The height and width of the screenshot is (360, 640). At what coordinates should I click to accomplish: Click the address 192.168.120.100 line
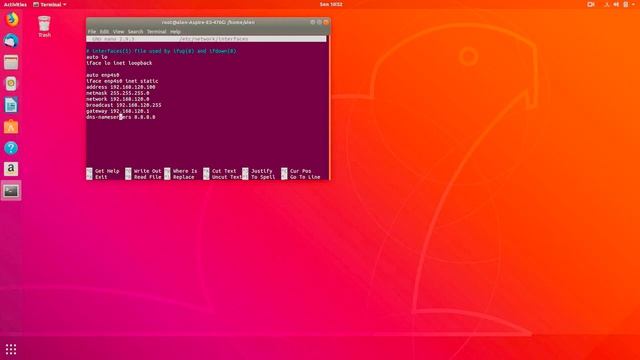(121, 87)
